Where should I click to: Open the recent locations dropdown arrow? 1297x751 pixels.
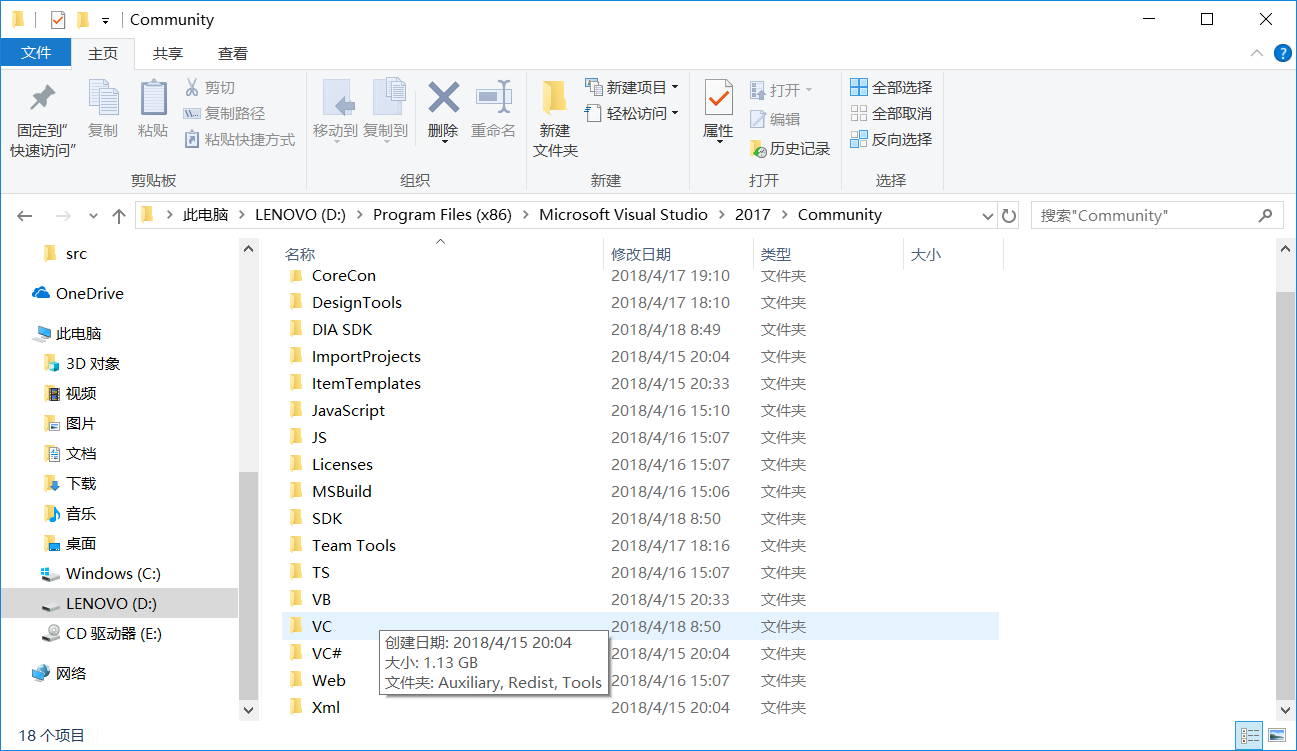(x=93, y=215)
